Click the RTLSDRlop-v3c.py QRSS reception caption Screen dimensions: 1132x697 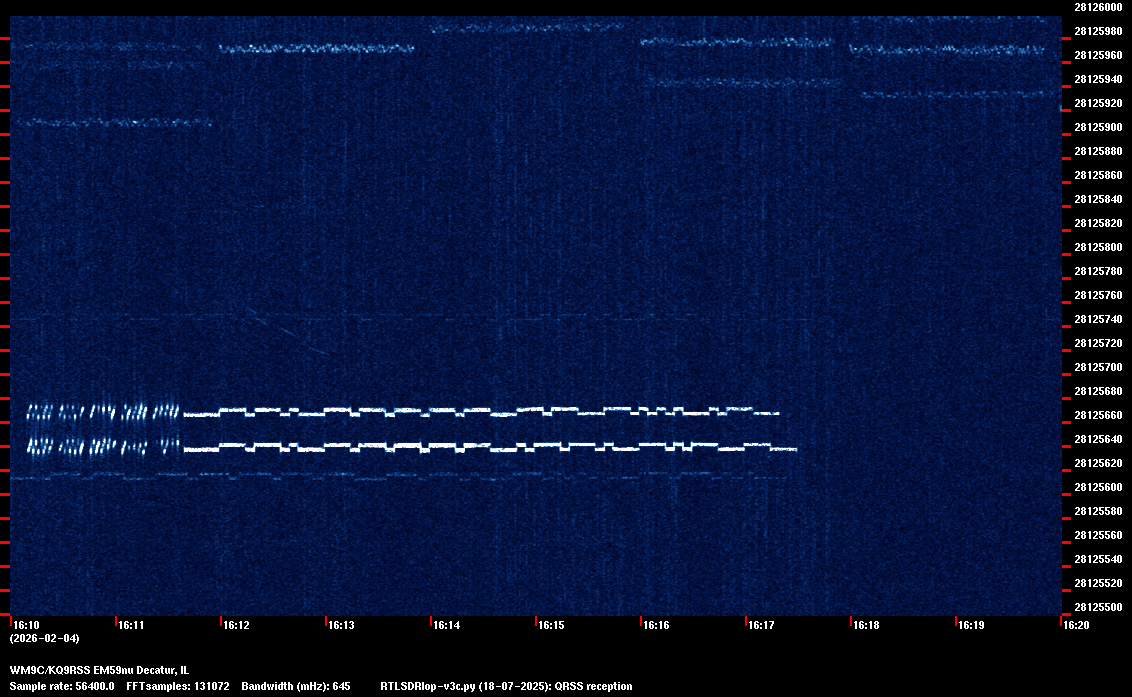coord(506,686)
